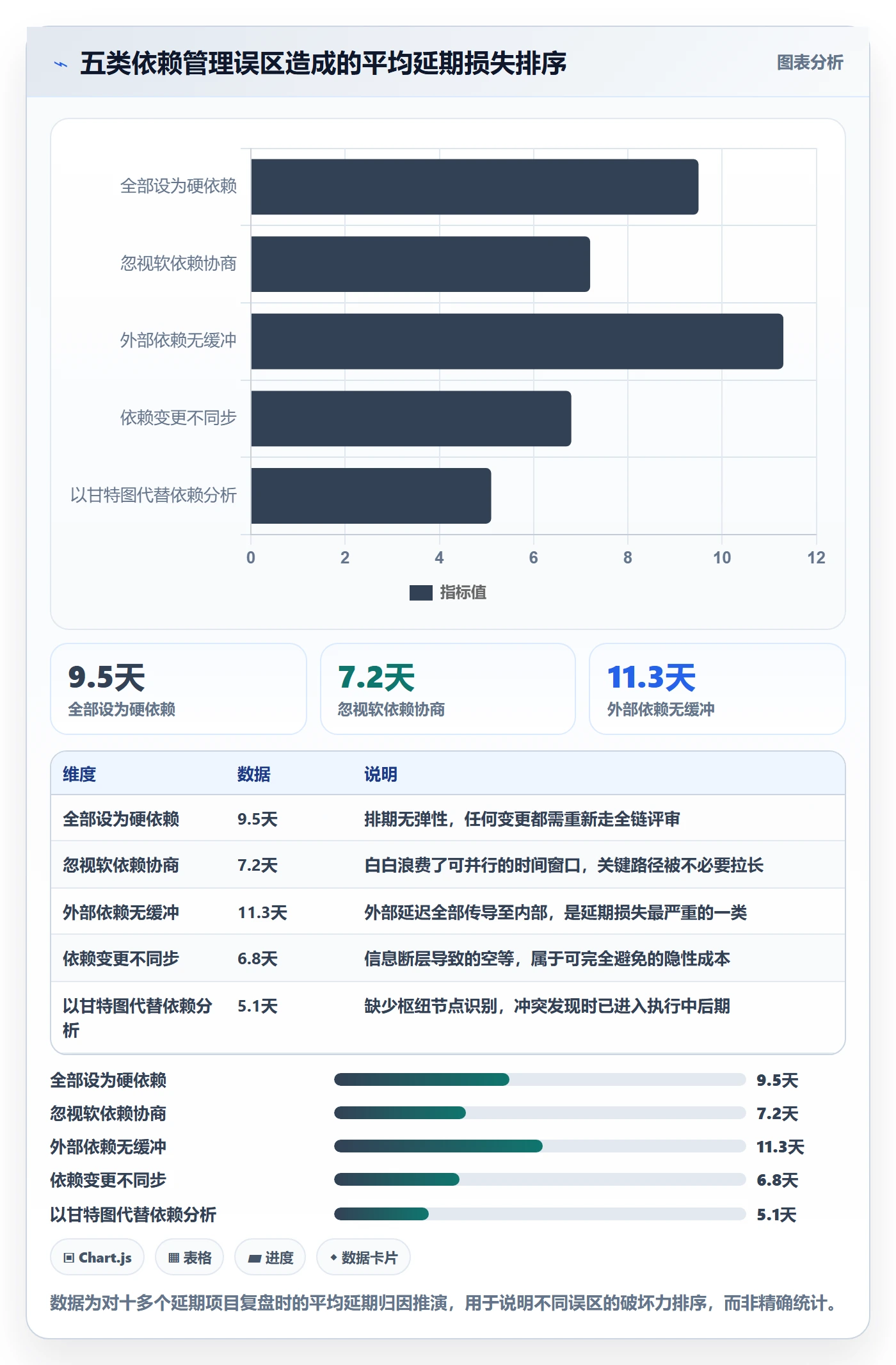
Task: Click the 图表分析 label in header
Action: click(810, 63)
